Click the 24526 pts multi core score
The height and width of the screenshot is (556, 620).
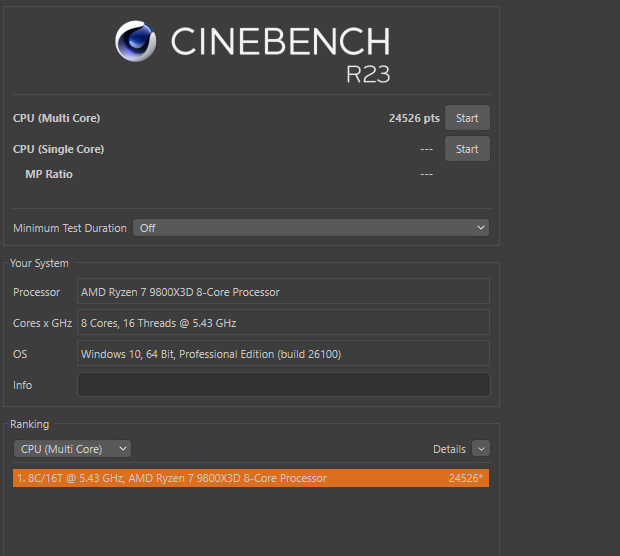point(414,118)
